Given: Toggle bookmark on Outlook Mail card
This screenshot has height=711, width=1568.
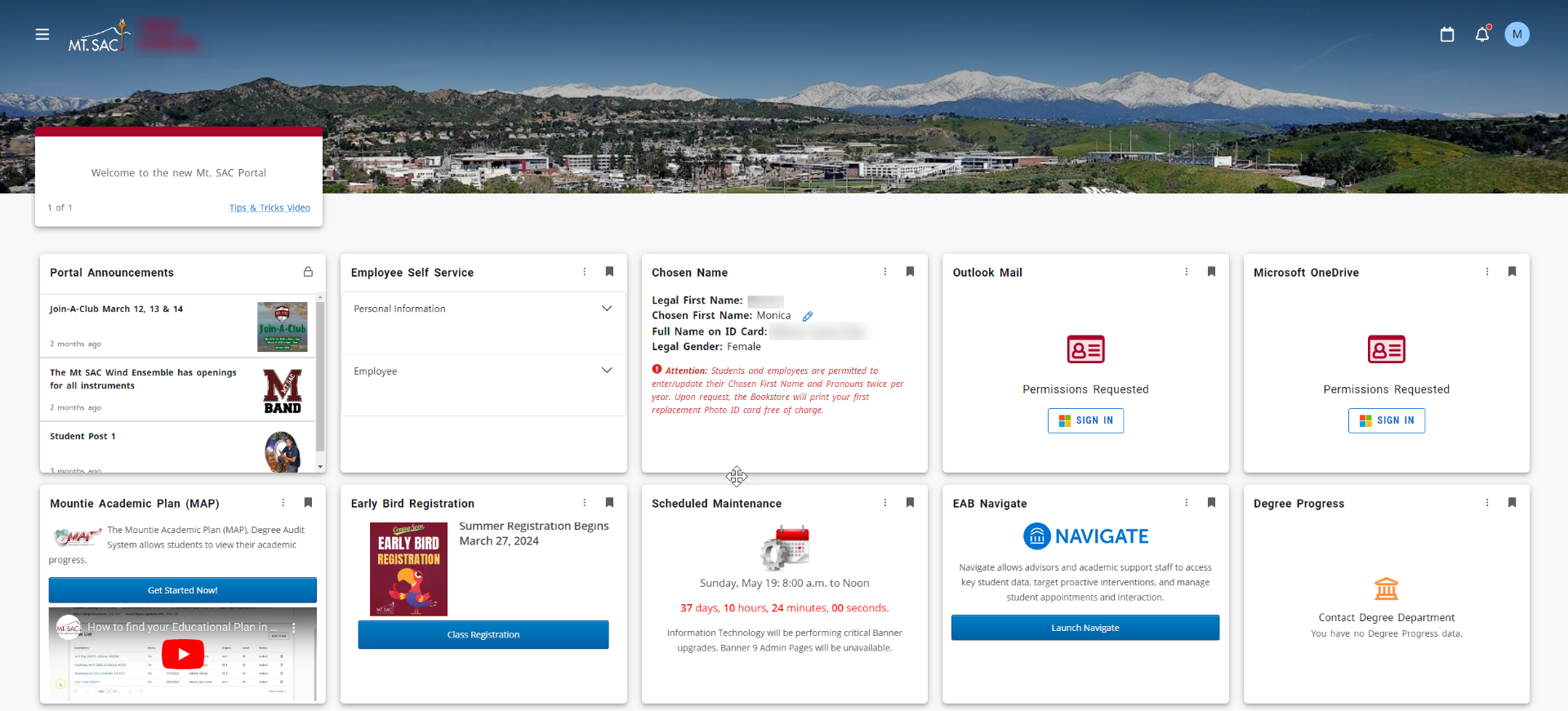Looking at the screenshot, I should tap(1211, 272).
